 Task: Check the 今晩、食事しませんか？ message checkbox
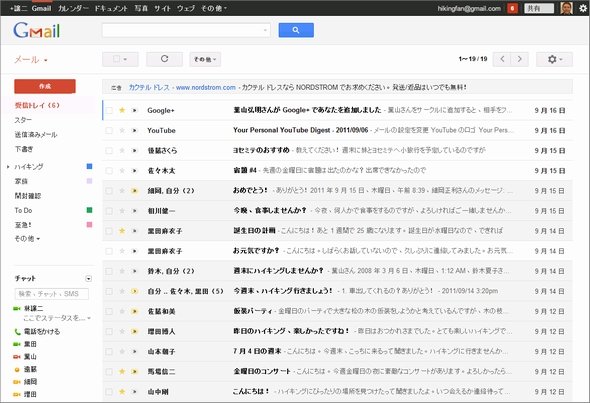(x=109, y=211)
